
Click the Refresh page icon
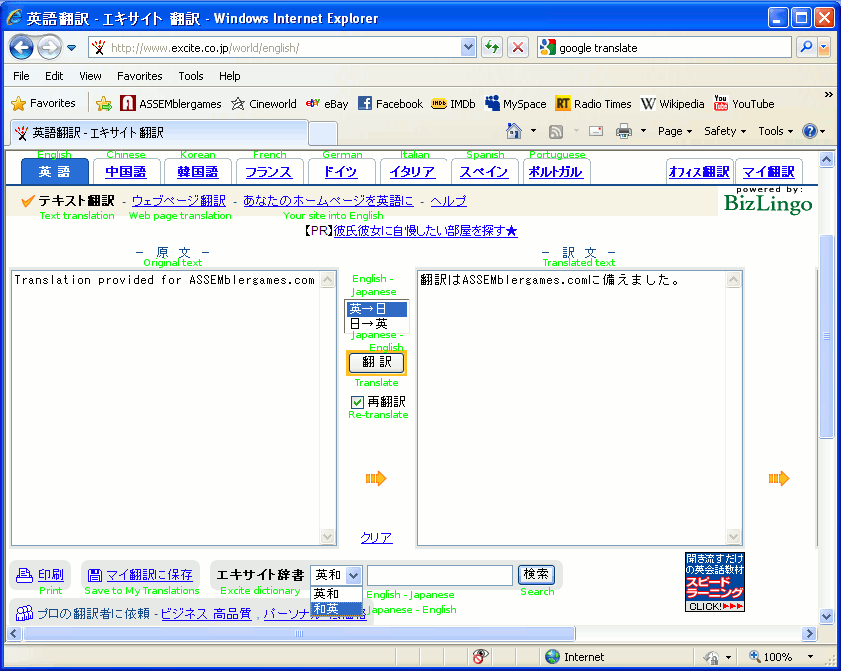[x=491, y=47]
